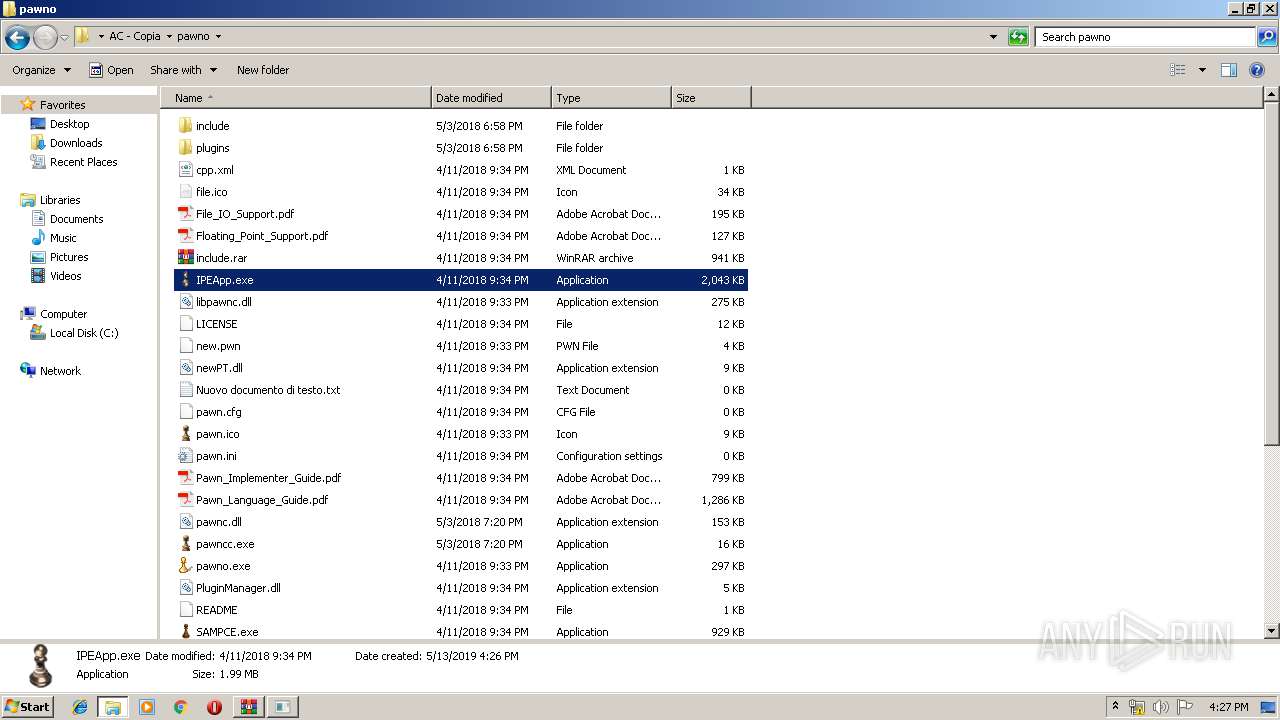1280x720 pixels.
Task: Open the recent pages dropdown arrow
Action: (64, 38)
